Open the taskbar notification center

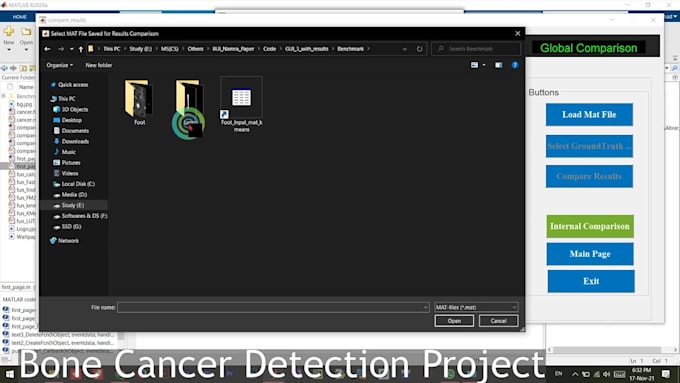[x=666, y=374]
